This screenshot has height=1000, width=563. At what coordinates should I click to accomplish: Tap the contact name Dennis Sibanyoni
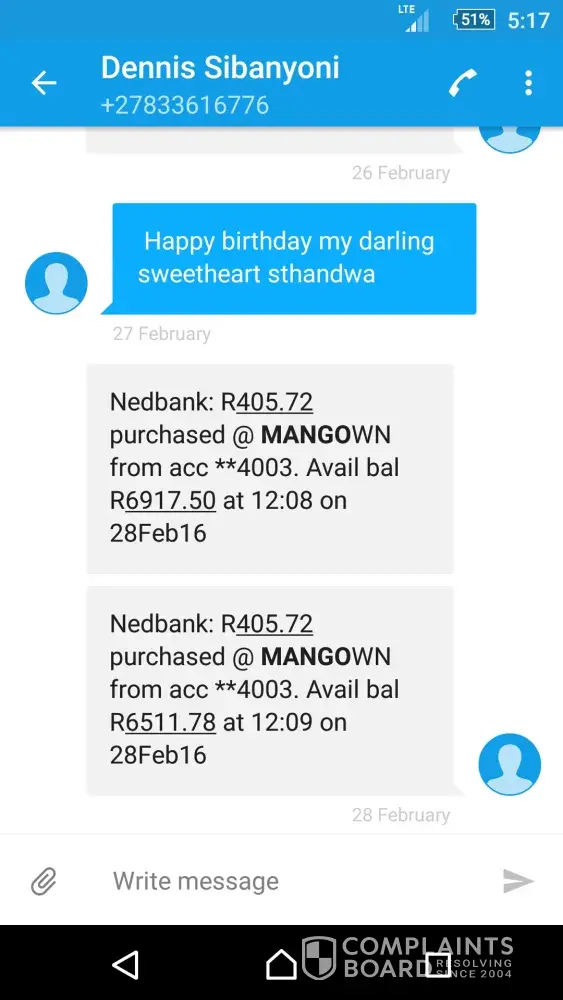tap(220, 68)
